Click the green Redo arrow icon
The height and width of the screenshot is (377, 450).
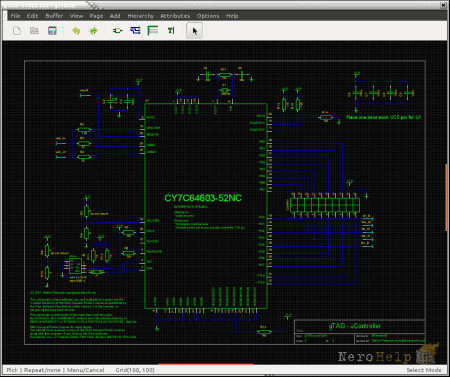[94, 31]
